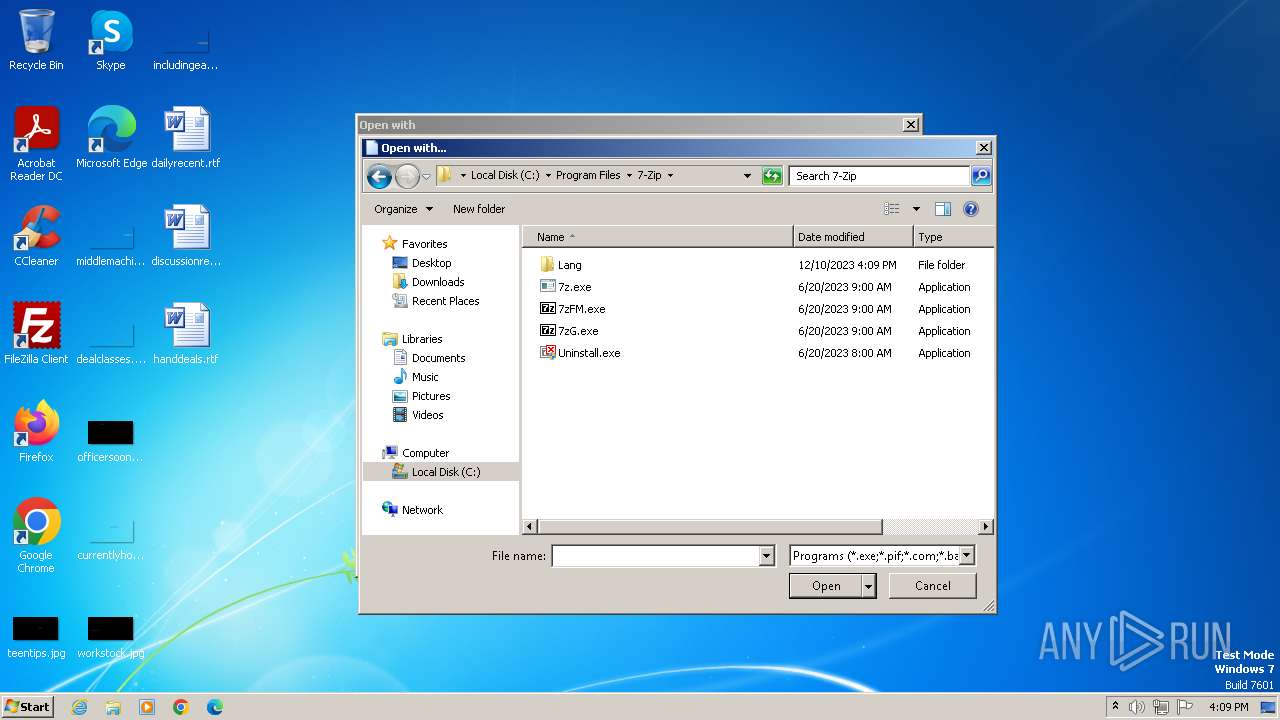Image resolution: width=1280 pixels, height=720 pixels.
Task: Open CCleaner desktop shortcut
Action: [36, 237]
